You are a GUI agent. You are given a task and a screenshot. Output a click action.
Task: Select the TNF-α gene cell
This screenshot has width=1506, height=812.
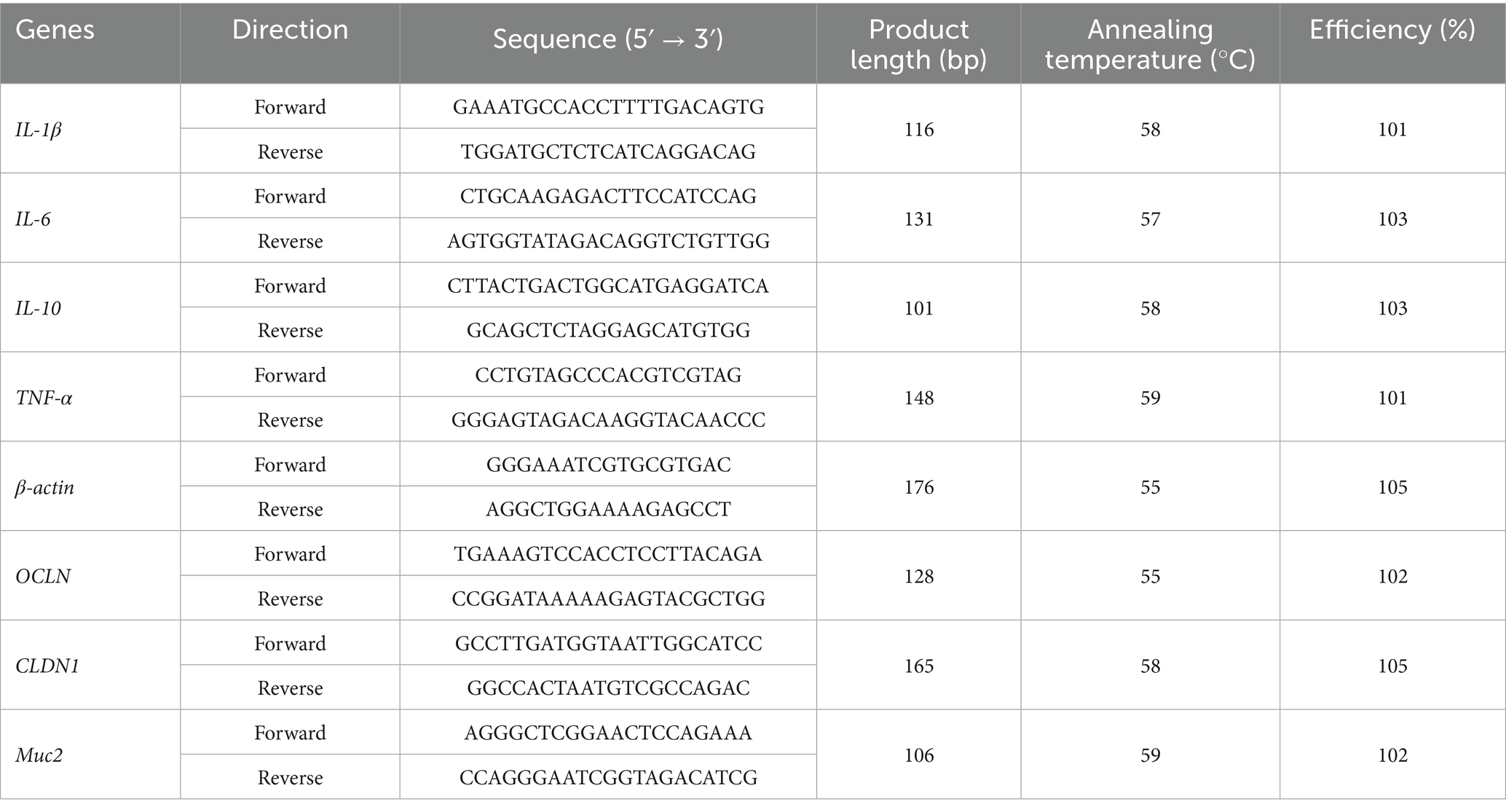pyautogui.click(x=44, y=398)
